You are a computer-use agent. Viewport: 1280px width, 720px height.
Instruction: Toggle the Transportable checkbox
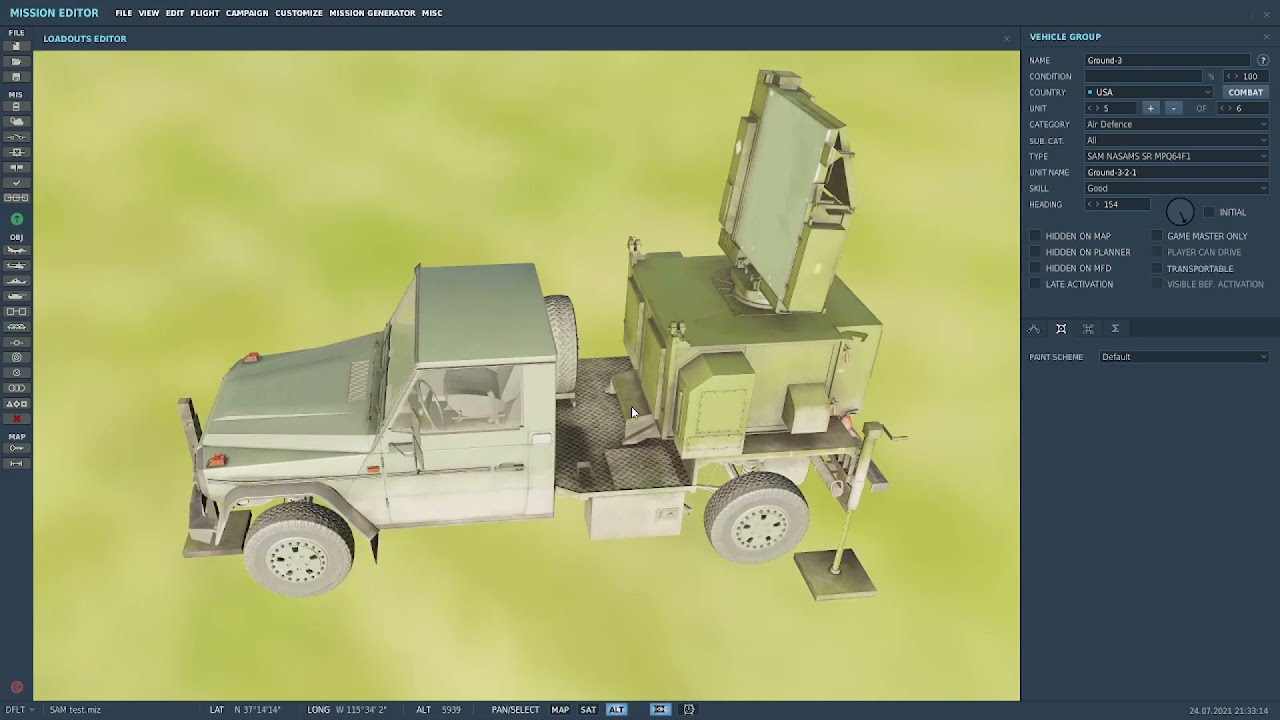coord(1157,269)
